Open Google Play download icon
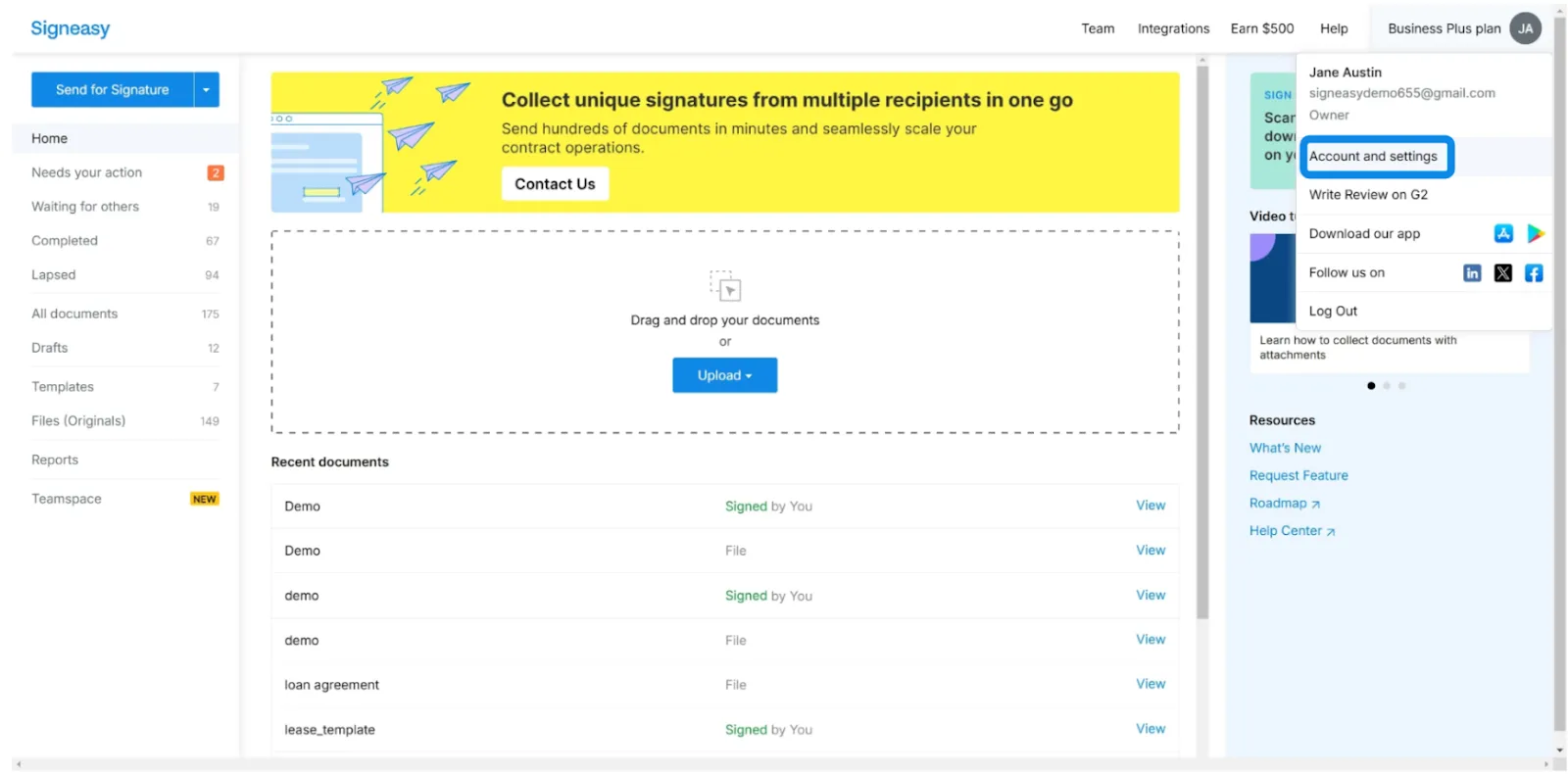 click(1535, 233)
